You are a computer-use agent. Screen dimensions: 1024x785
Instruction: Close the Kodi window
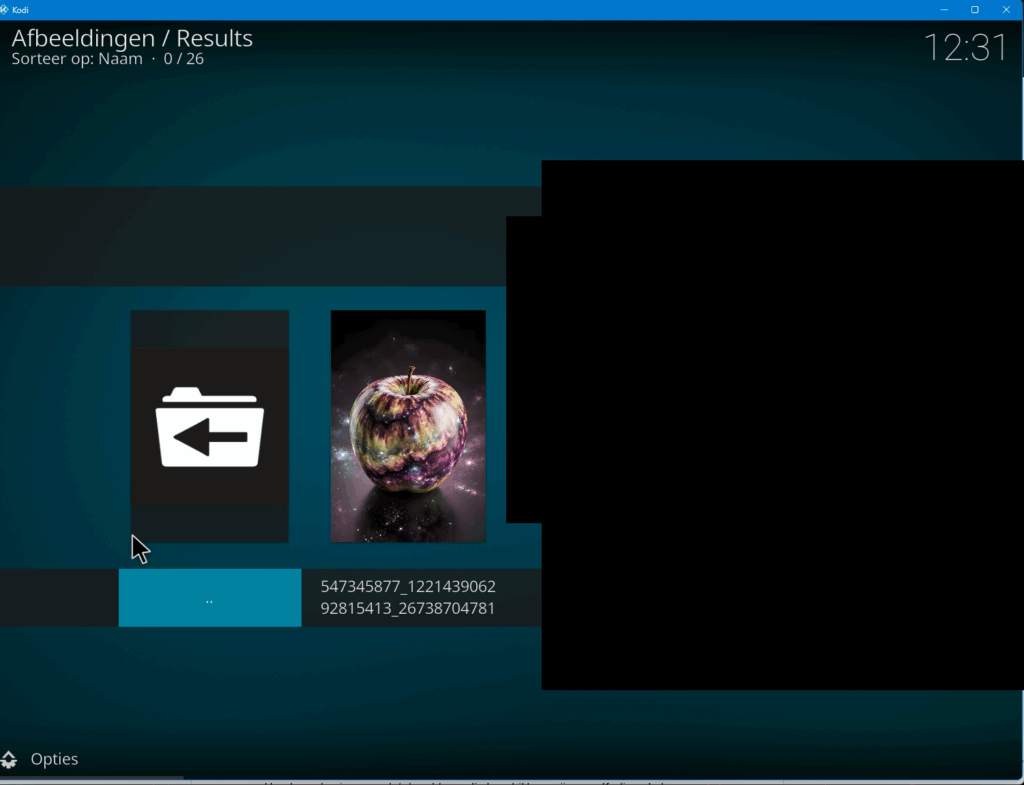1006,9
